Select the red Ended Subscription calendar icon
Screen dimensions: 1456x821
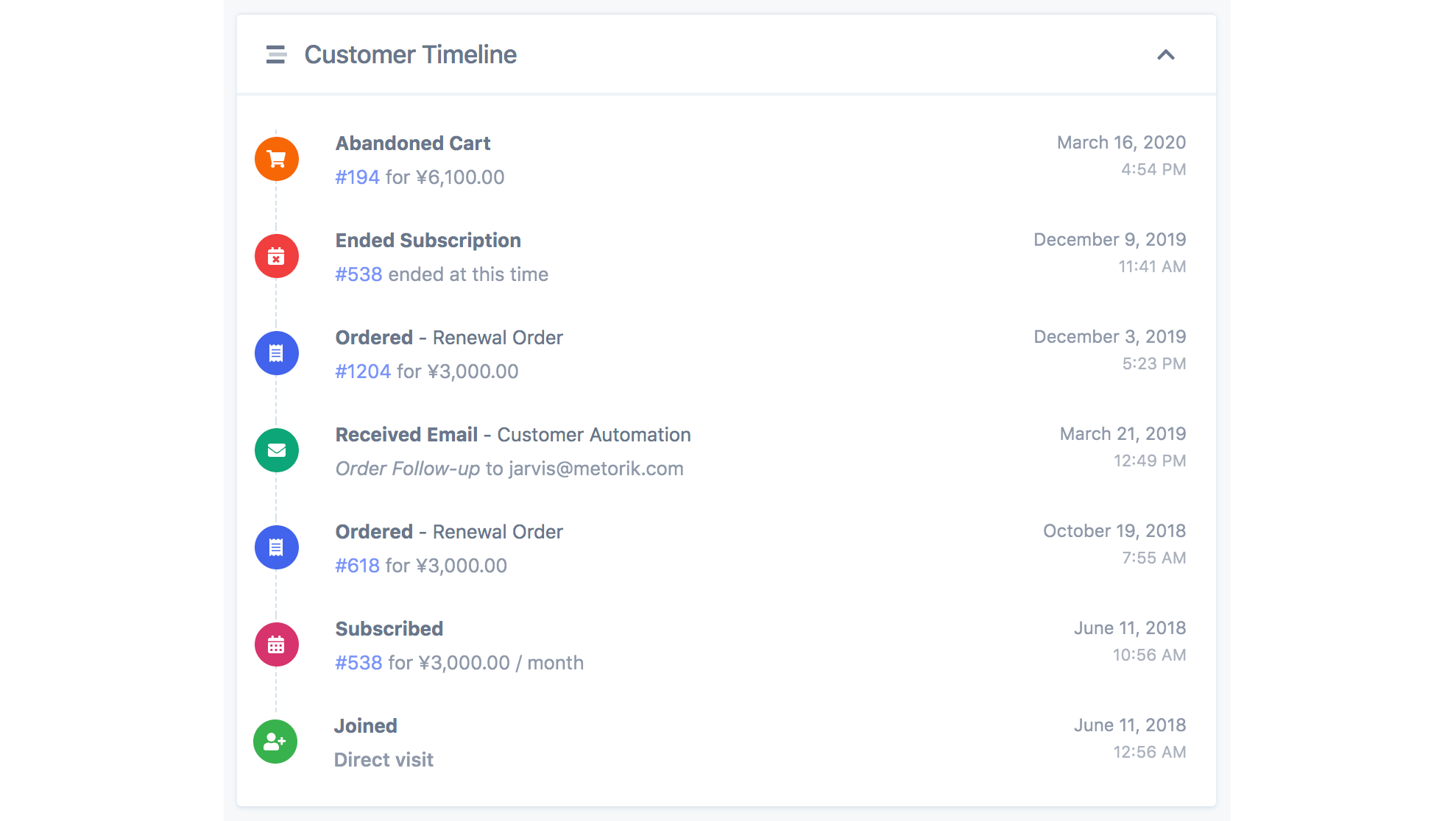point(276,255)
